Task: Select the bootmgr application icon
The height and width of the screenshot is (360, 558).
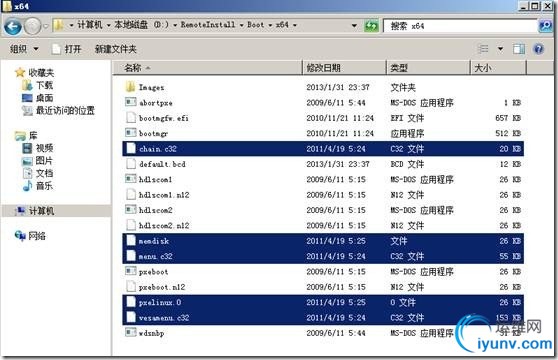Action: [131, 133]
